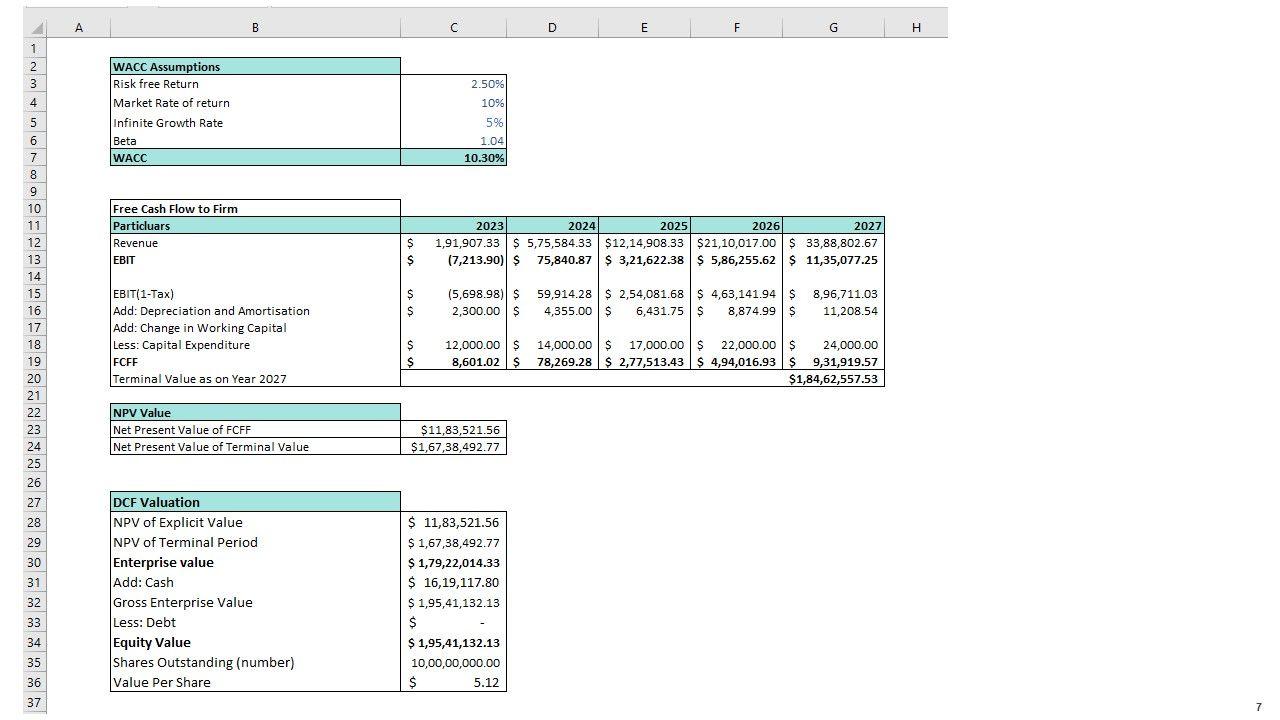The height and width of the screenshot is (720, 1280).
Task: Click the 2027 Revenue cell
Action: point(834,243)
